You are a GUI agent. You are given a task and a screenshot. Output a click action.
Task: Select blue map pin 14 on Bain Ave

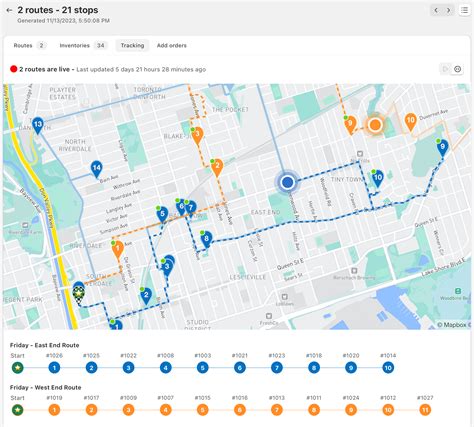[x=96, y=169]
